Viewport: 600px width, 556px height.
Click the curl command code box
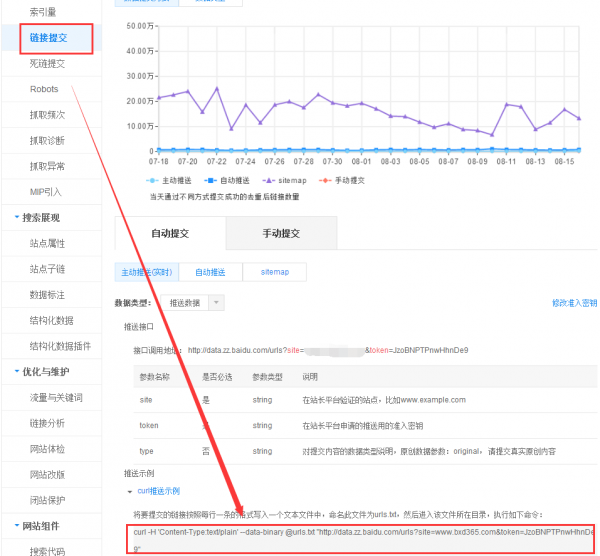pos(361,539)
